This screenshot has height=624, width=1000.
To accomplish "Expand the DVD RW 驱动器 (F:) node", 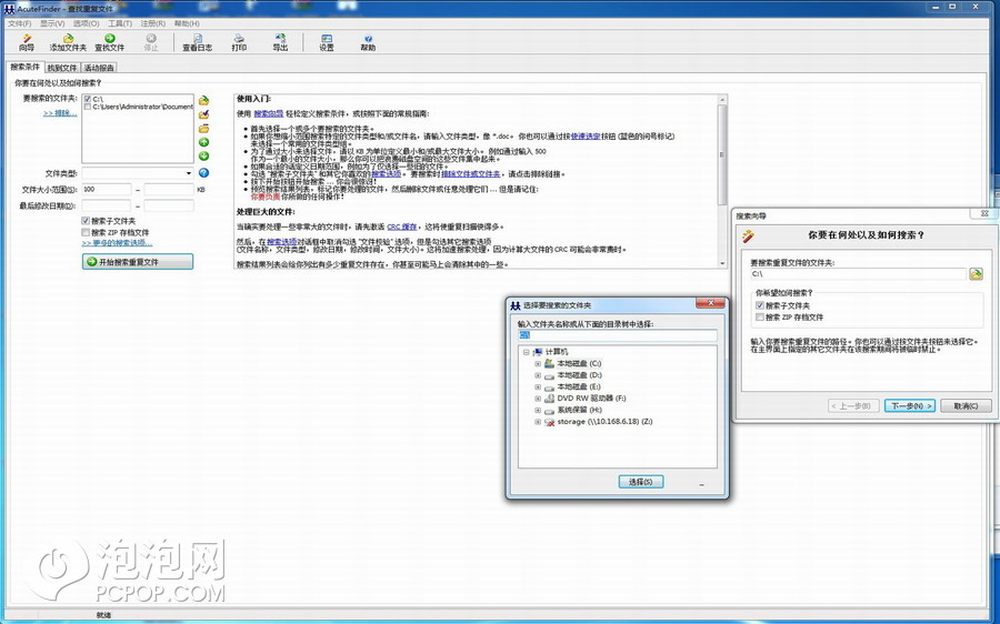I will coord(538,398).
